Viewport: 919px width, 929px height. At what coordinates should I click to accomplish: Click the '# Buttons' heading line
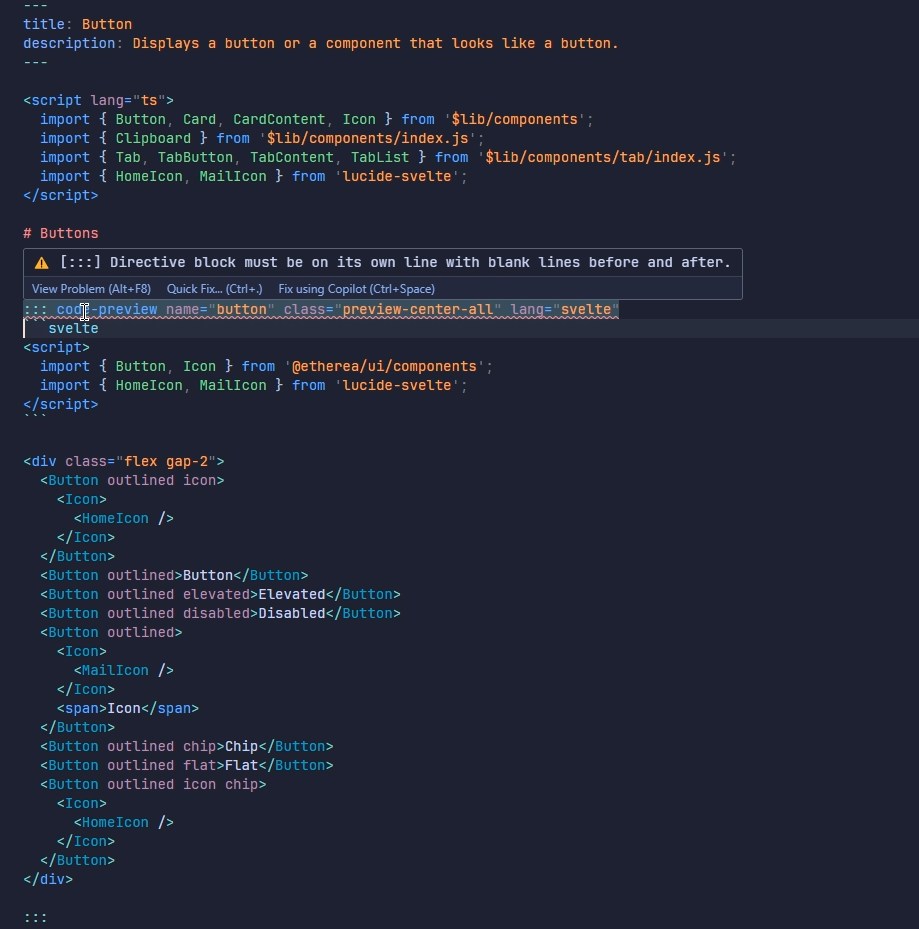(x=61, y=233)
